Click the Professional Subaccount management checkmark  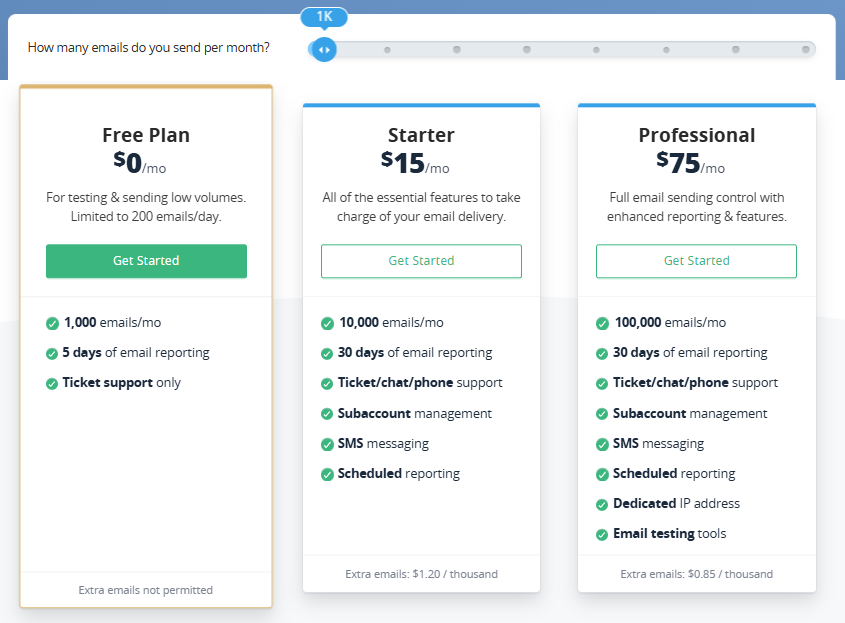(602, 414)
